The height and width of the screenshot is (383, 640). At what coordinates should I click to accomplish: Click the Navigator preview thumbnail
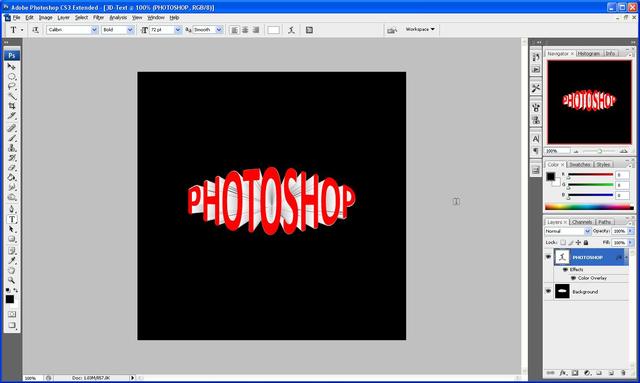(589, 102)
